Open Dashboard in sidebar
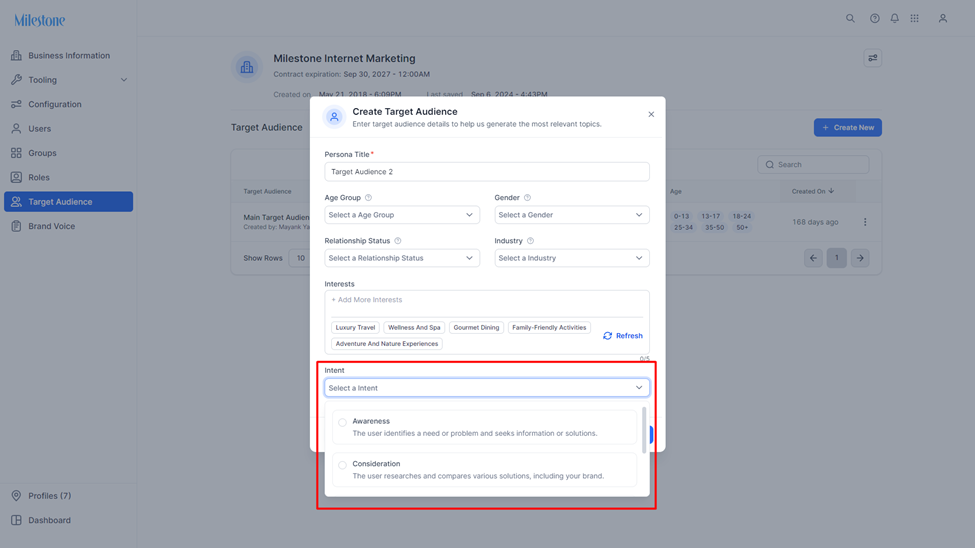Image resolution: width=975 pixels, height=548 pixels. (x=68, y=520)
